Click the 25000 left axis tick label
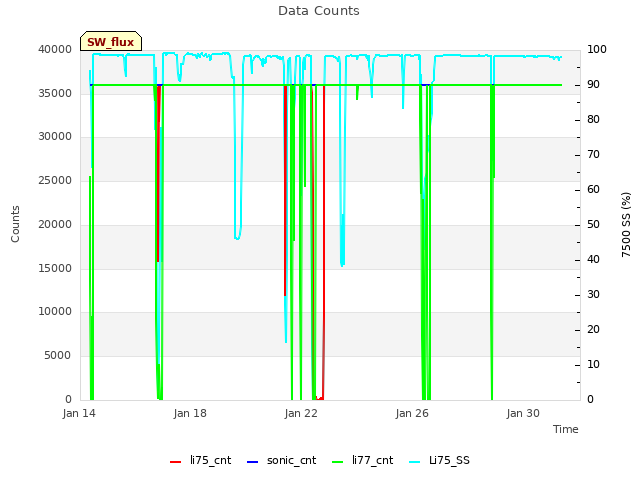640x480 pixels. coord(55,180)
